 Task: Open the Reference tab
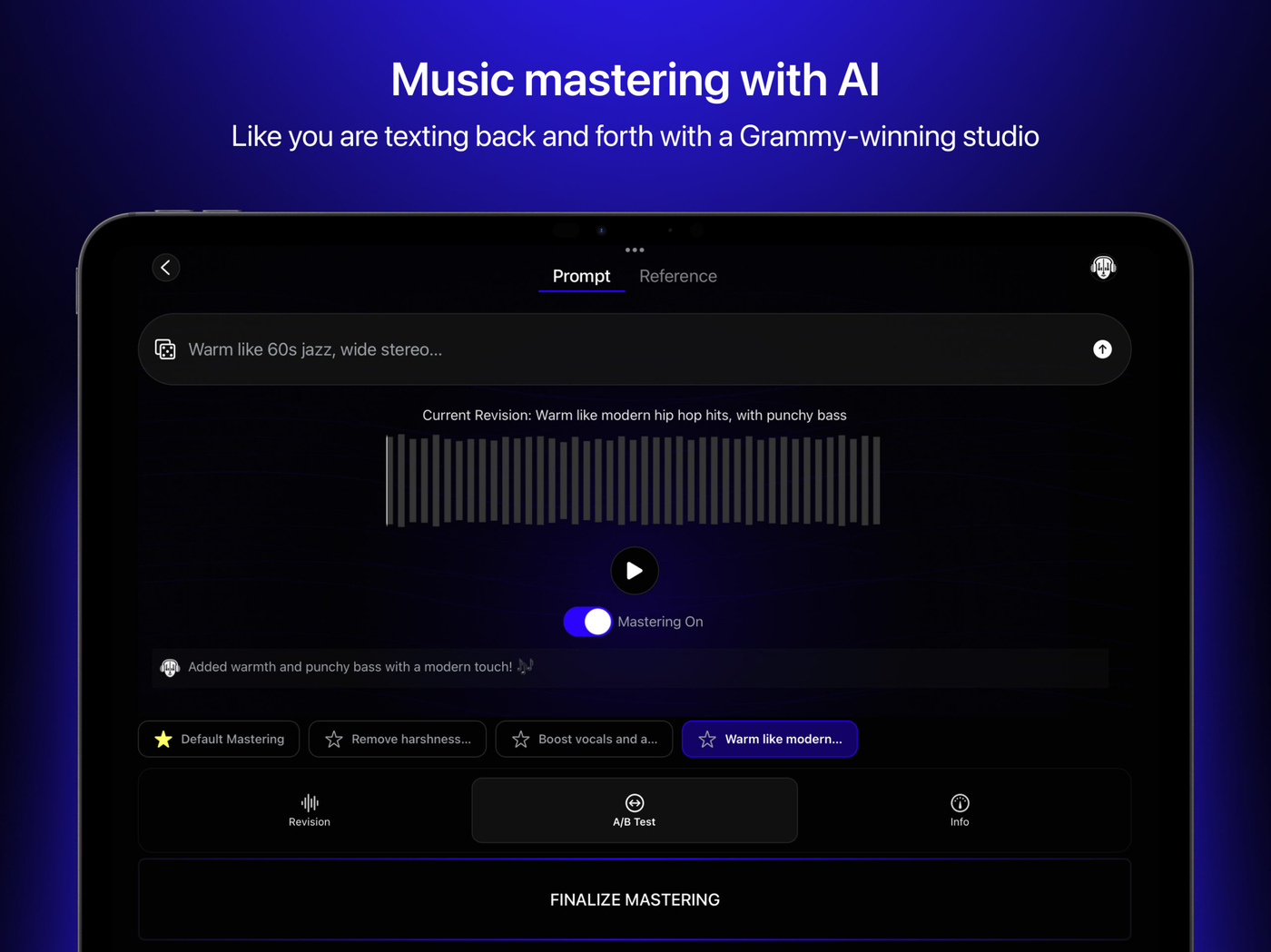(677, 276)
